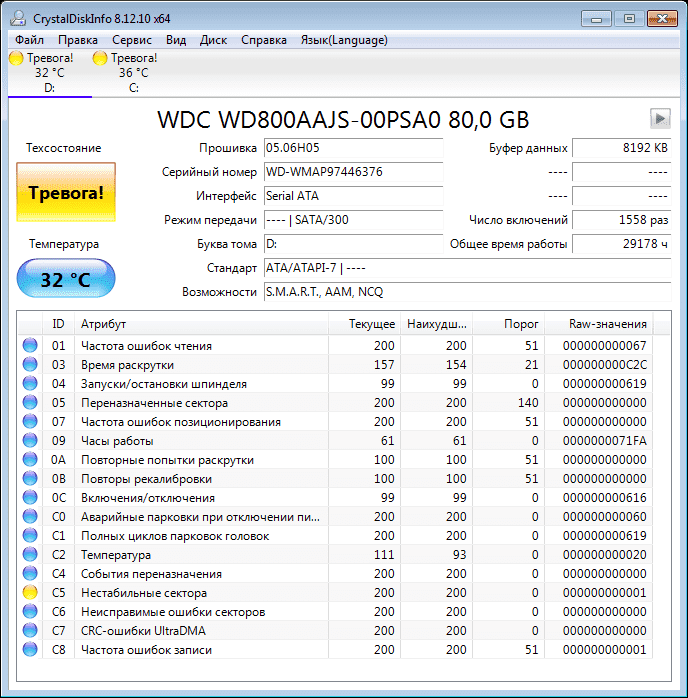The width and height of the screenshot is (688, 698).
Task: Click blue status dot for CRC-ошибки UltraDMA
Action: click(30, 630)
